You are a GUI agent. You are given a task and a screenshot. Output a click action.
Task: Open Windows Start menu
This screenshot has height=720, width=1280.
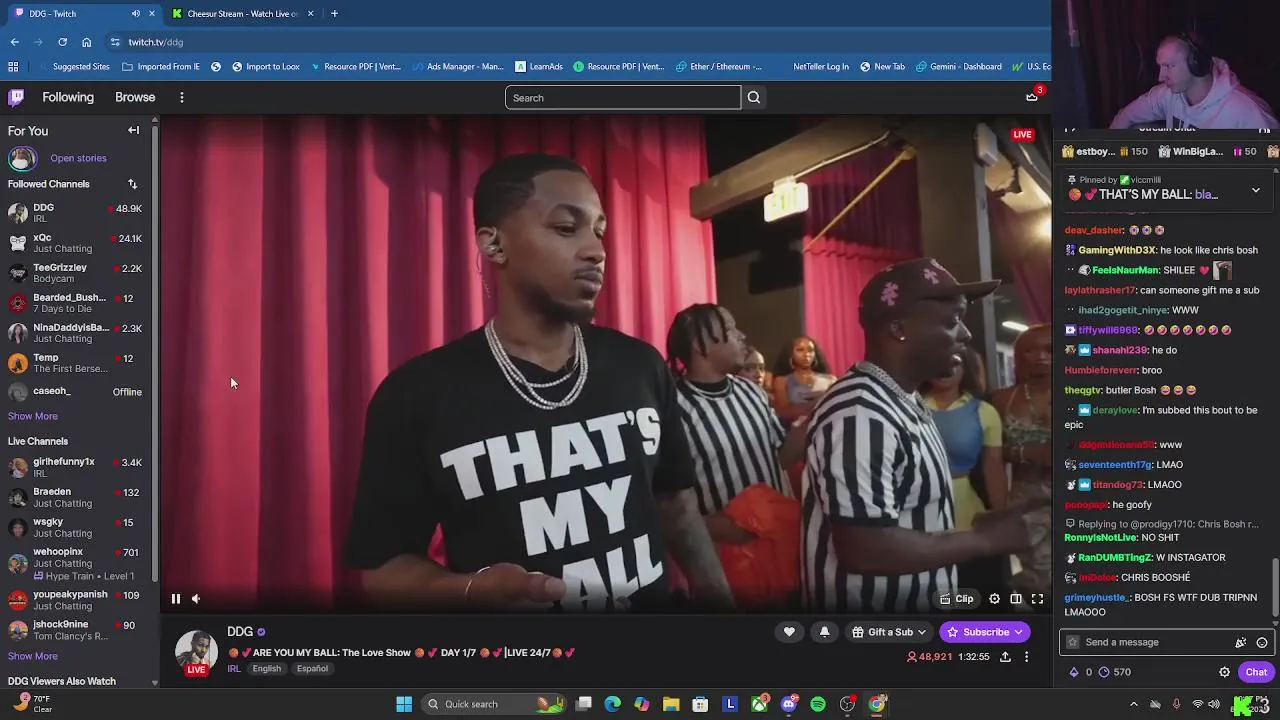(404, 704)
